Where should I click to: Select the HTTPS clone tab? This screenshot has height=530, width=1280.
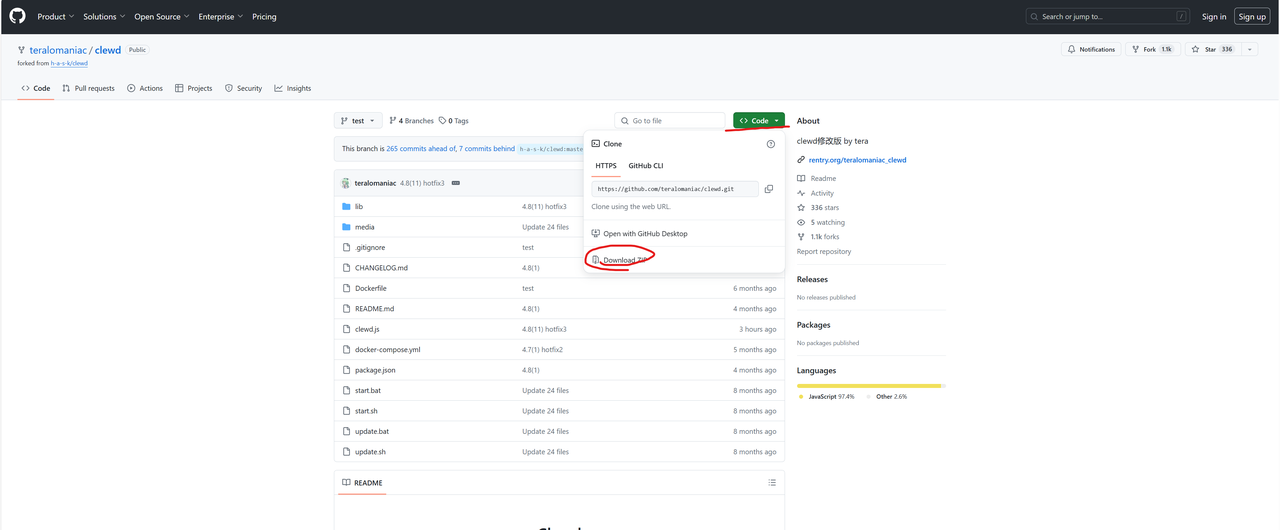tap(606, 165)
